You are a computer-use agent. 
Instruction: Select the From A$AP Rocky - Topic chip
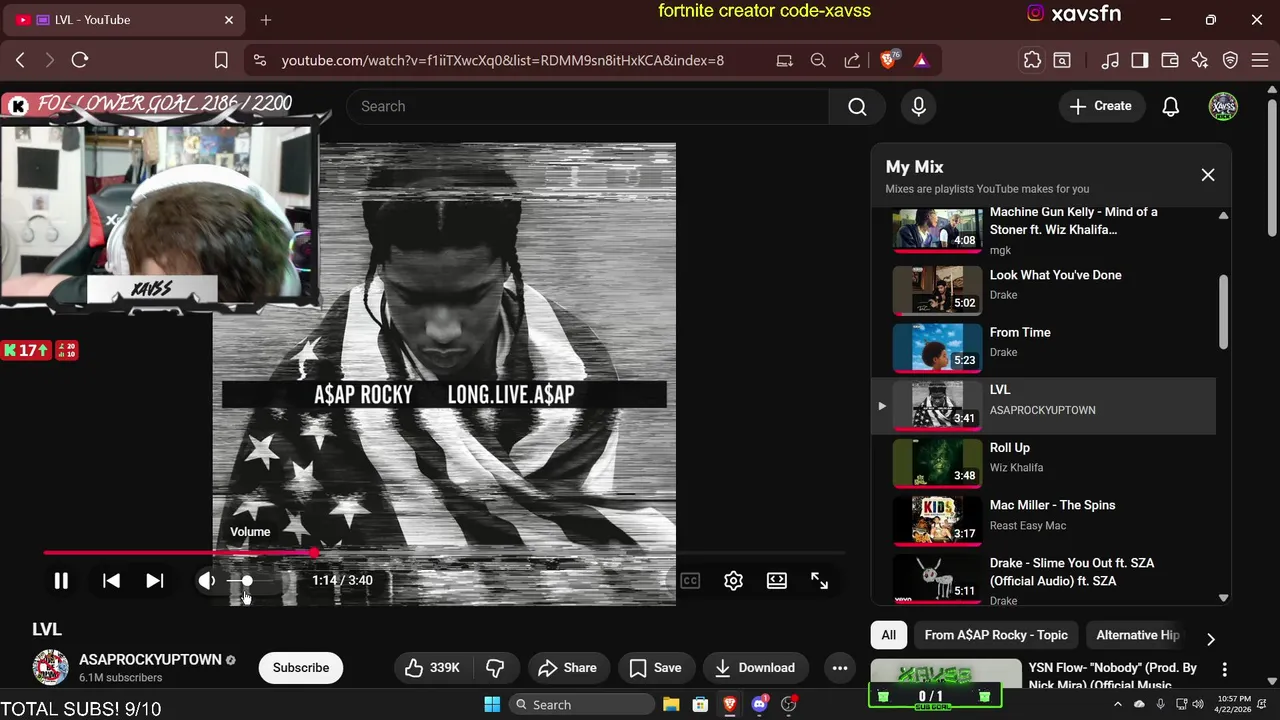pos(996,635)
